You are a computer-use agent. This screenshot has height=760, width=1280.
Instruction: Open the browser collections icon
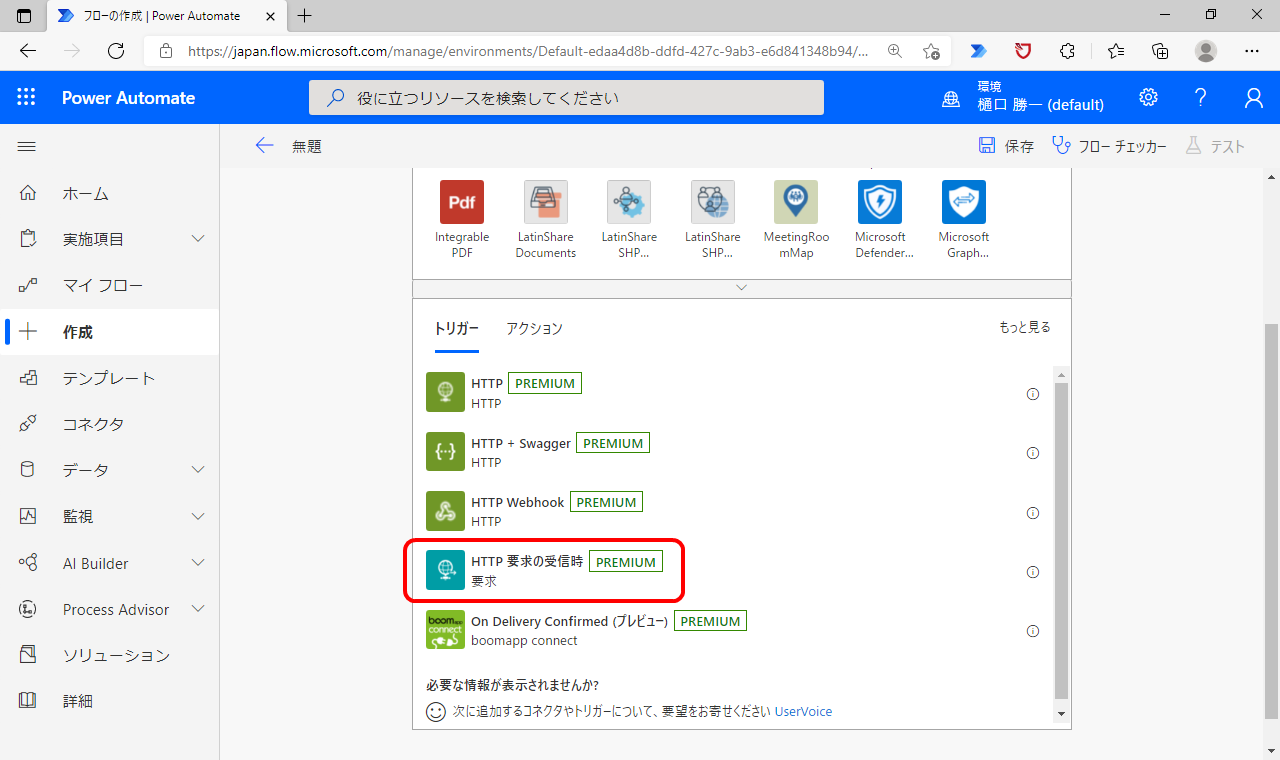(x=1160, y=51)
